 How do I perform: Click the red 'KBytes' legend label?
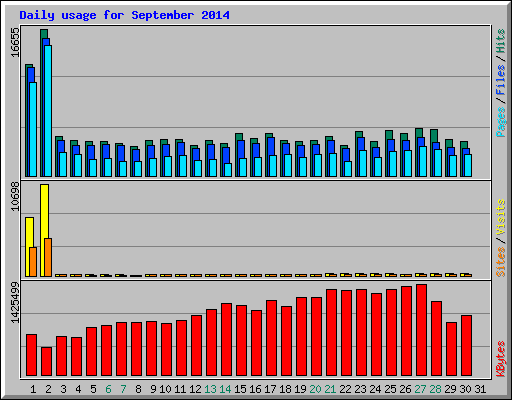click(501, 359)
